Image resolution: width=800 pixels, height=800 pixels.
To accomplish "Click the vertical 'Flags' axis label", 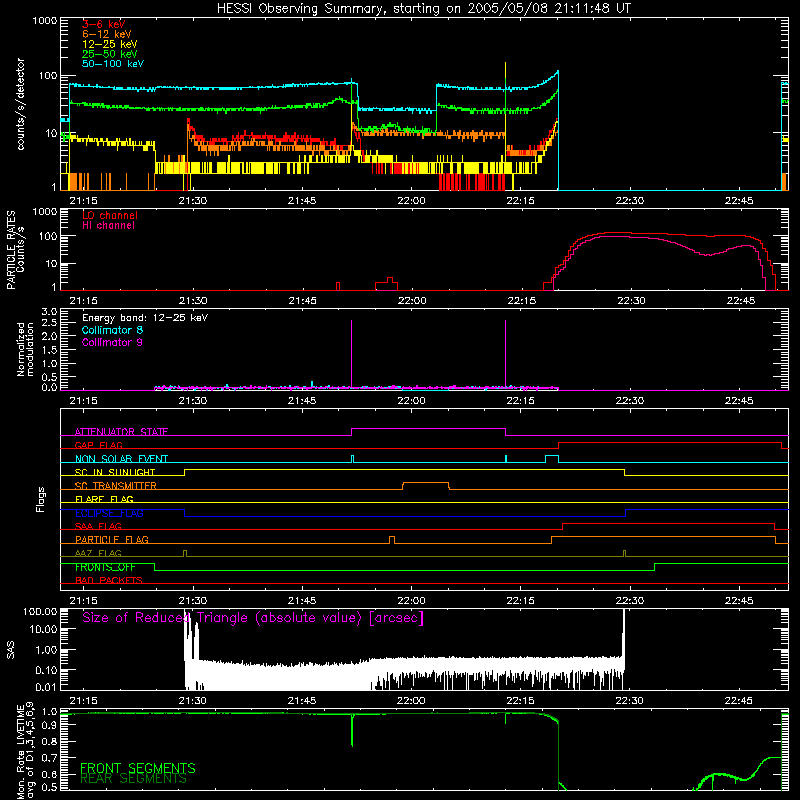I will (x=41, y=499).
